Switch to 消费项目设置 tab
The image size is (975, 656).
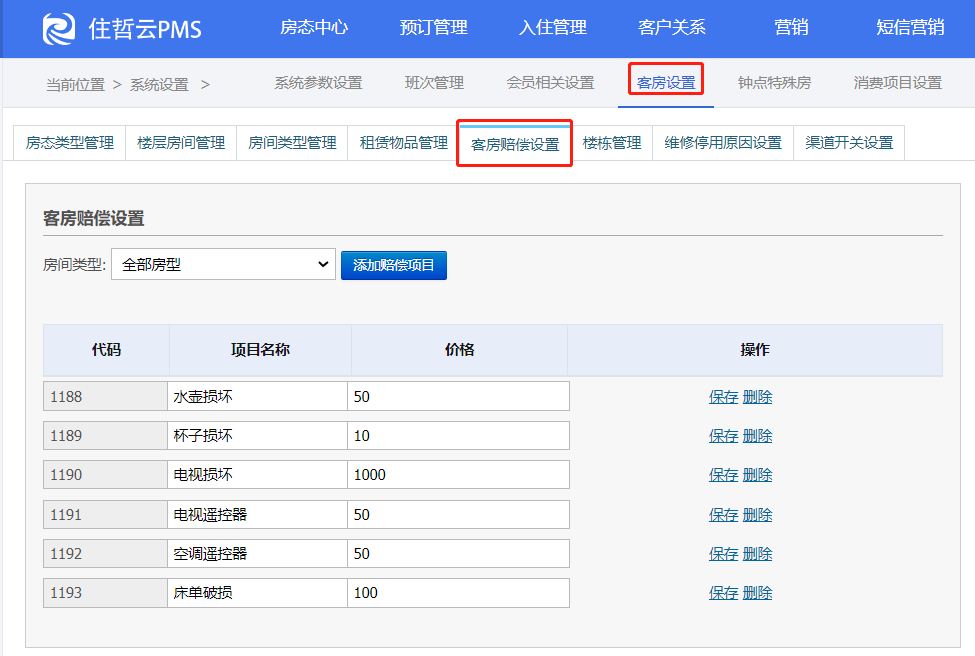[897, 83]
